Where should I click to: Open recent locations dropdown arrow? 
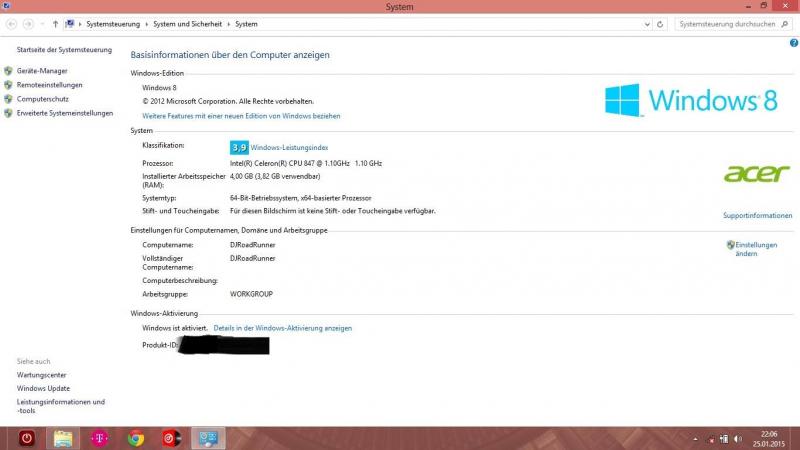(x=42, y=24)
